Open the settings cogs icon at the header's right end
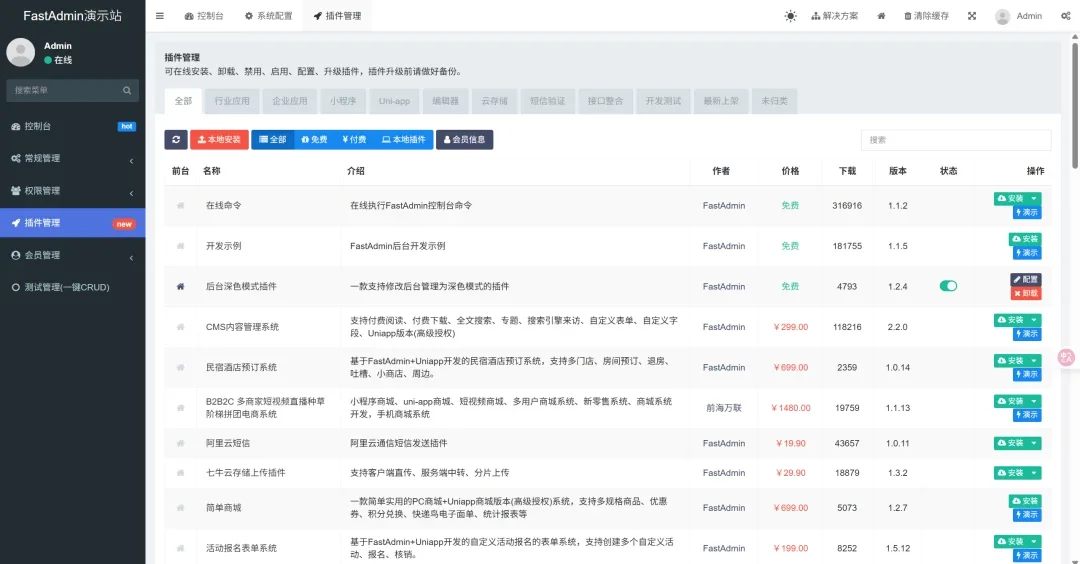Image resolution: width=1080 pixels, height=564 pixels. [1066, 16]
